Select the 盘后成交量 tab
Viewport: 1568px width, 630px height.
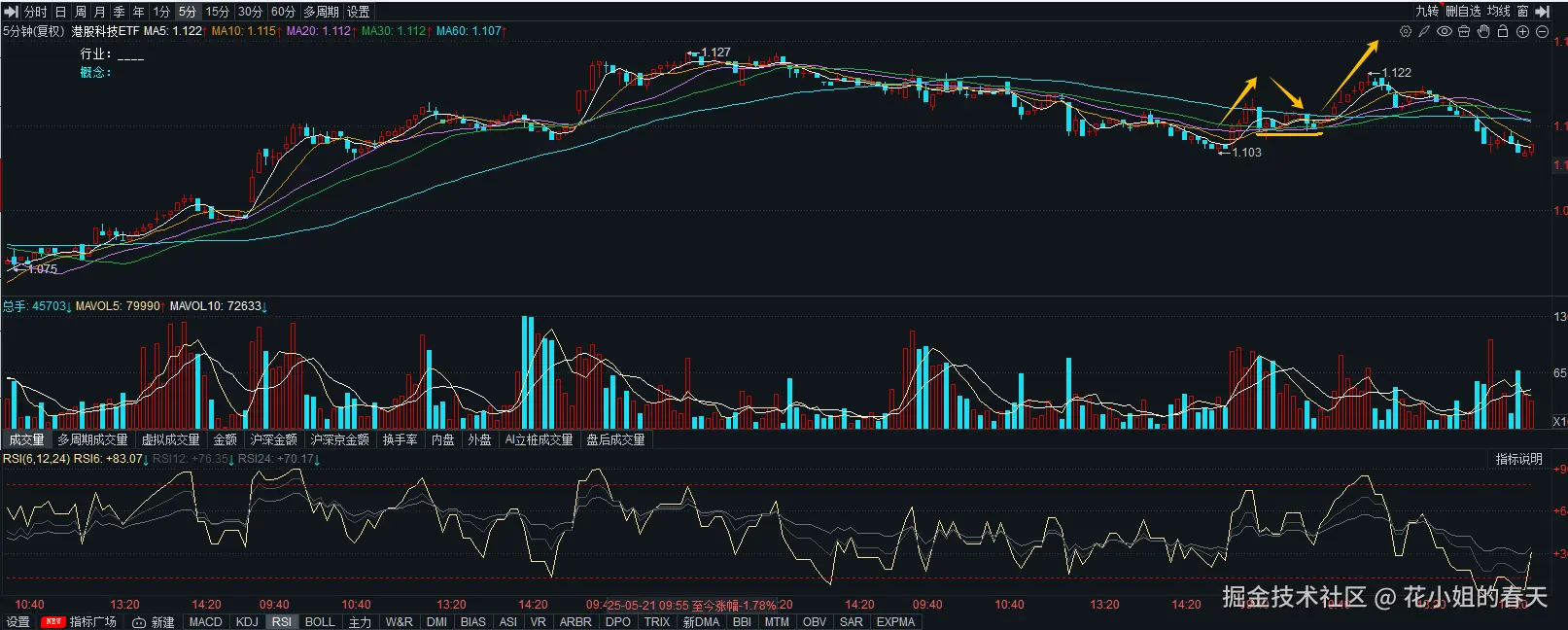pyautogui.click(x=615, y=440)
